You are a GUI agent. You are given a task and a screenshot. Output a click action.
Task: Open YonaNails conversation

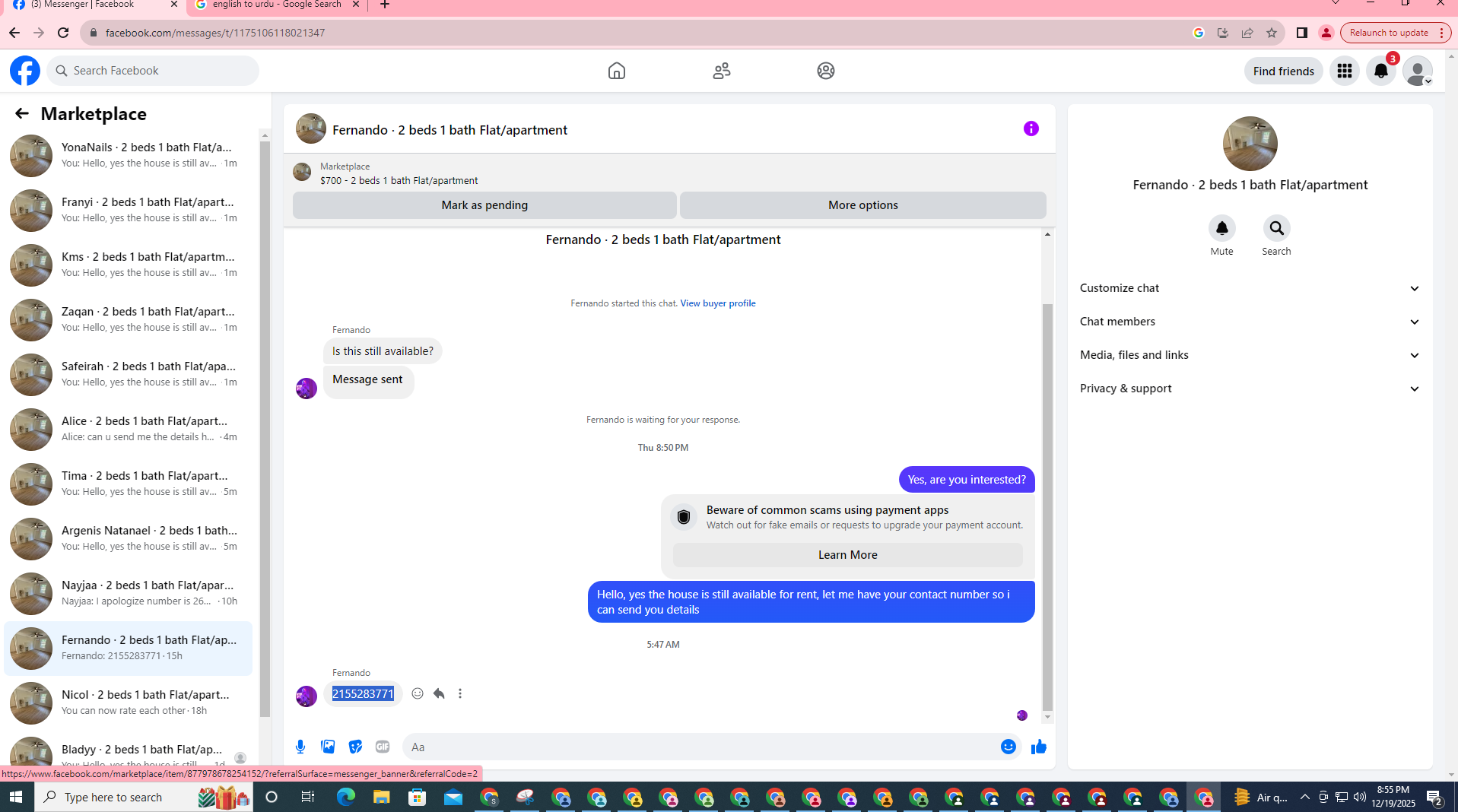click(x=128, y=155)
